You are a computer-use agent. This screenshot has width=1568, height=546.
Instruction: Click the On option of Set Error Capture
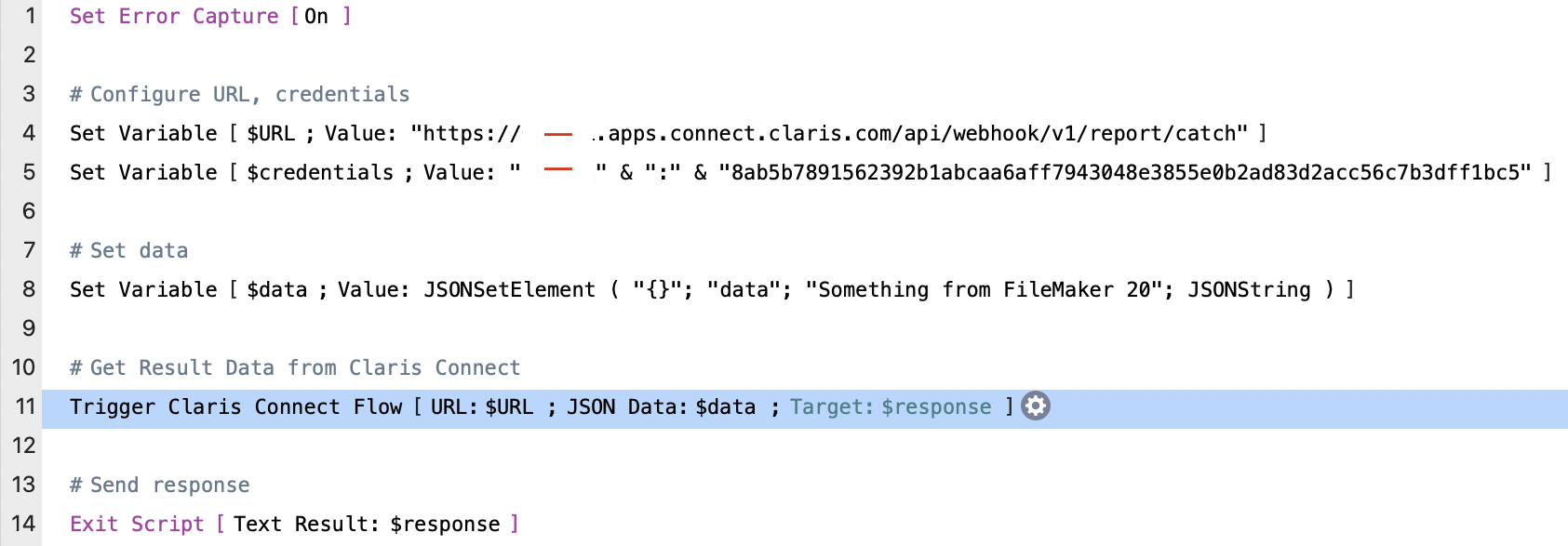point(316,17)
